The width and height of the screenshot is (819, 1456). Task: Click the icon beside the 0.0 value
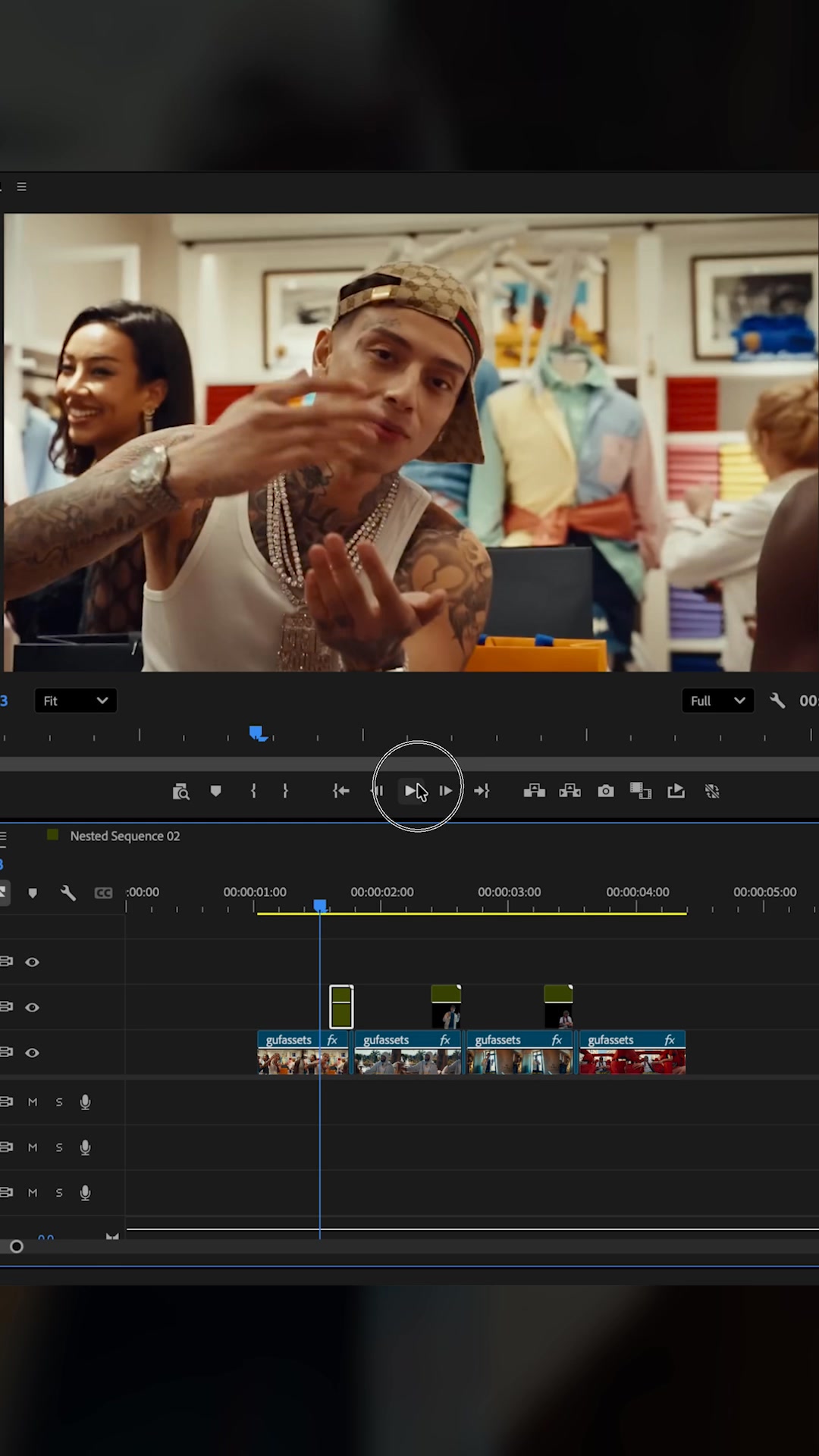point(112,1237)
